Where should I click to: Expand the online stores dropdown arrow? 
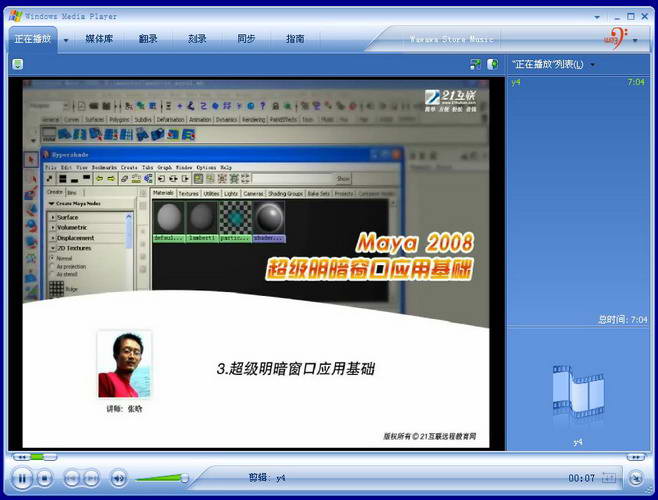[x=635, y=40]
